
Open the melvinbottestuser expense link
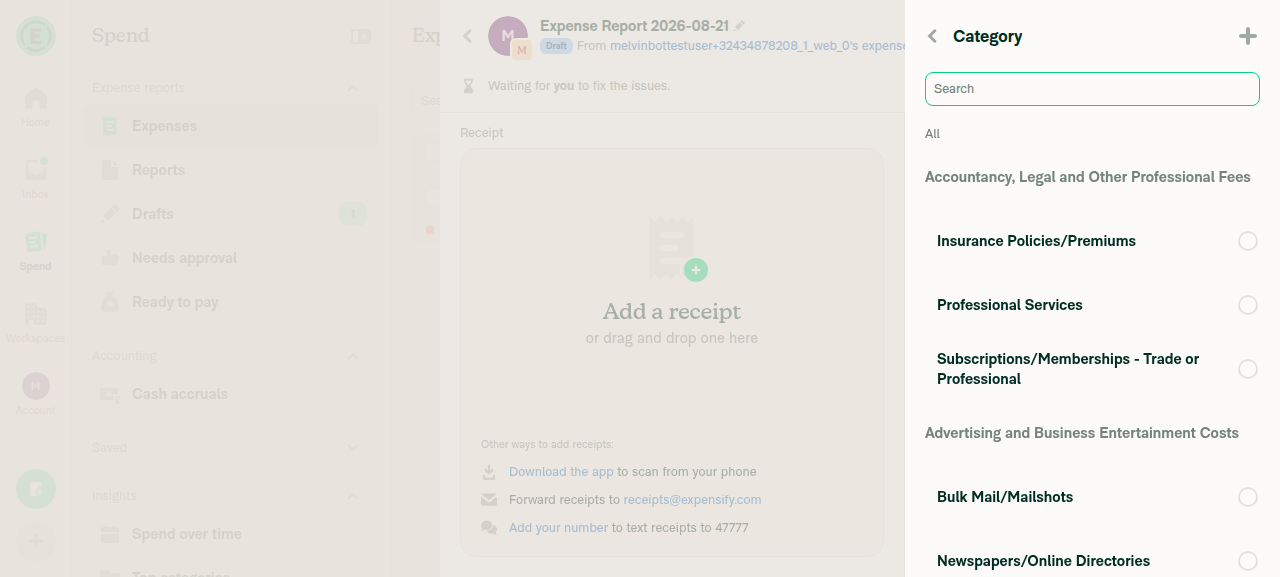(x=757, y=46)
